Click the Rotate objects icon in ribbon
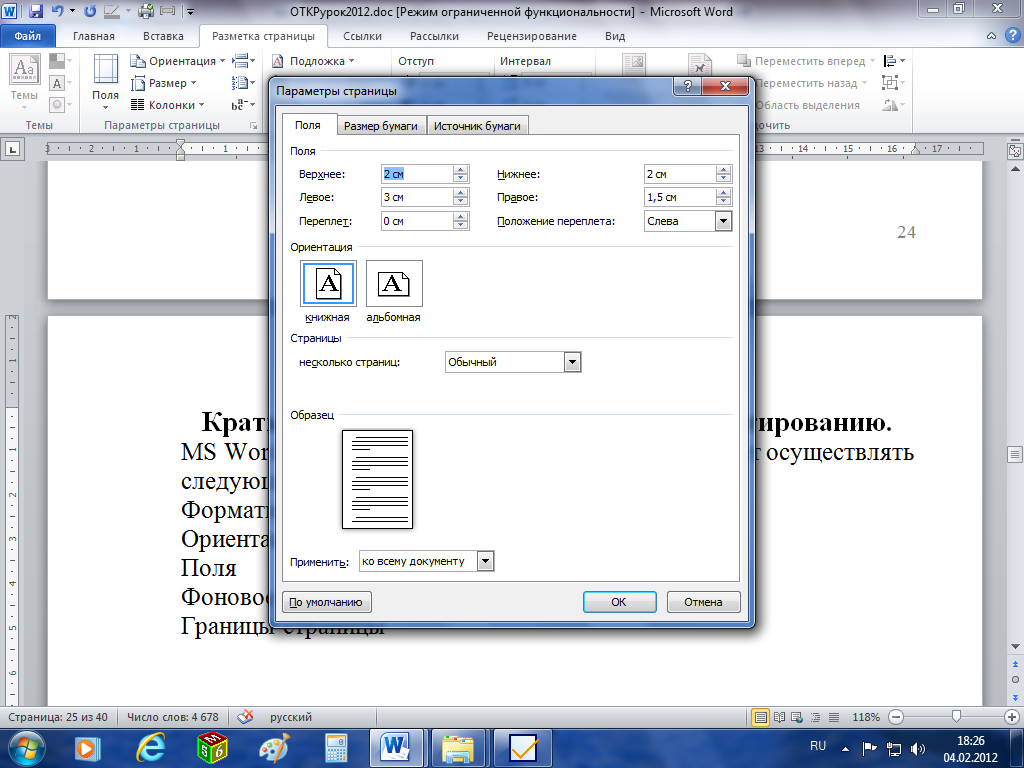1024x768 pixels. tap(893, 104)
